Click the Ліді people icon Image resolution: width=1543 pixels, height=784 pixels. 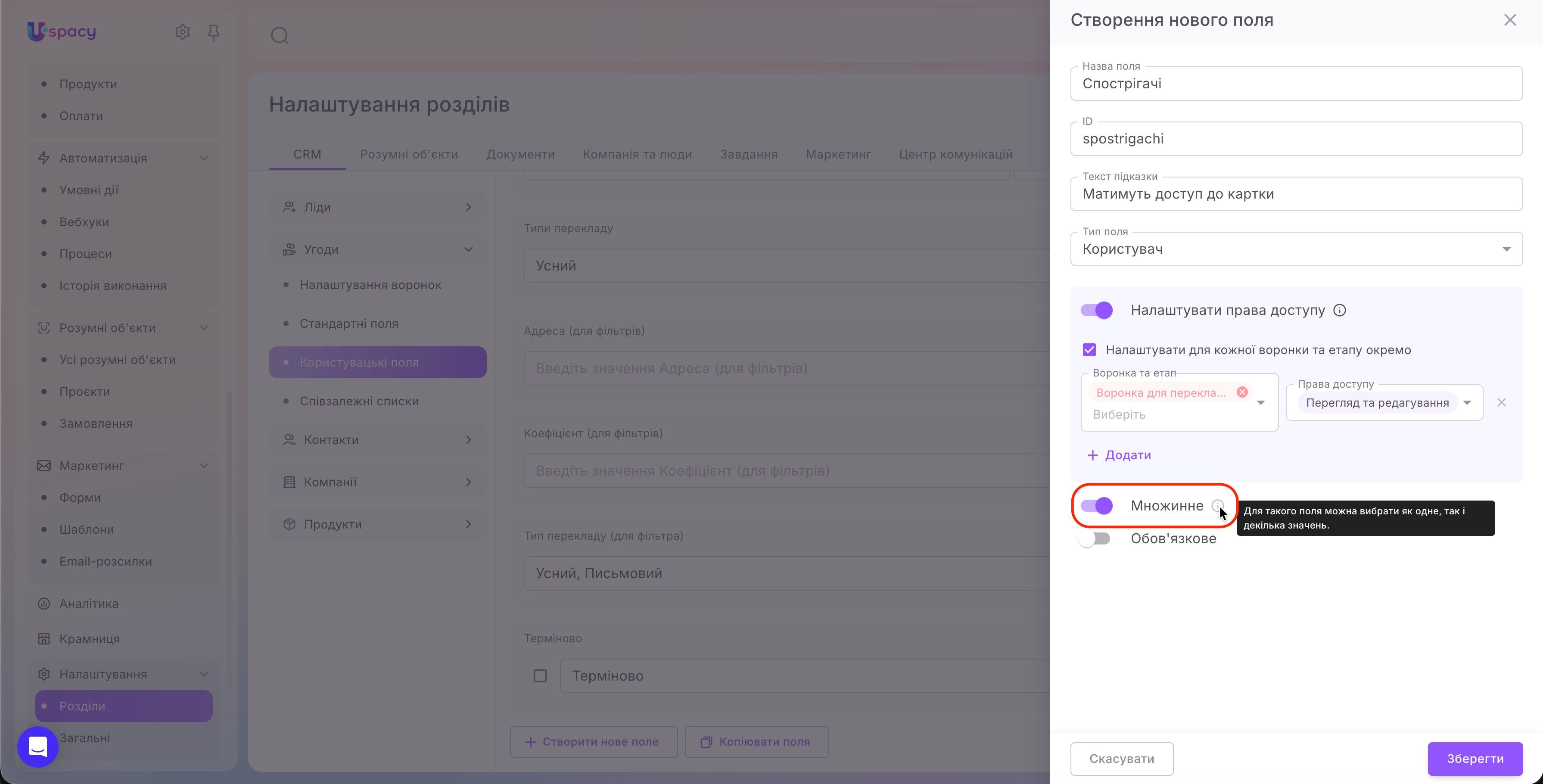[x=289, y=207]
